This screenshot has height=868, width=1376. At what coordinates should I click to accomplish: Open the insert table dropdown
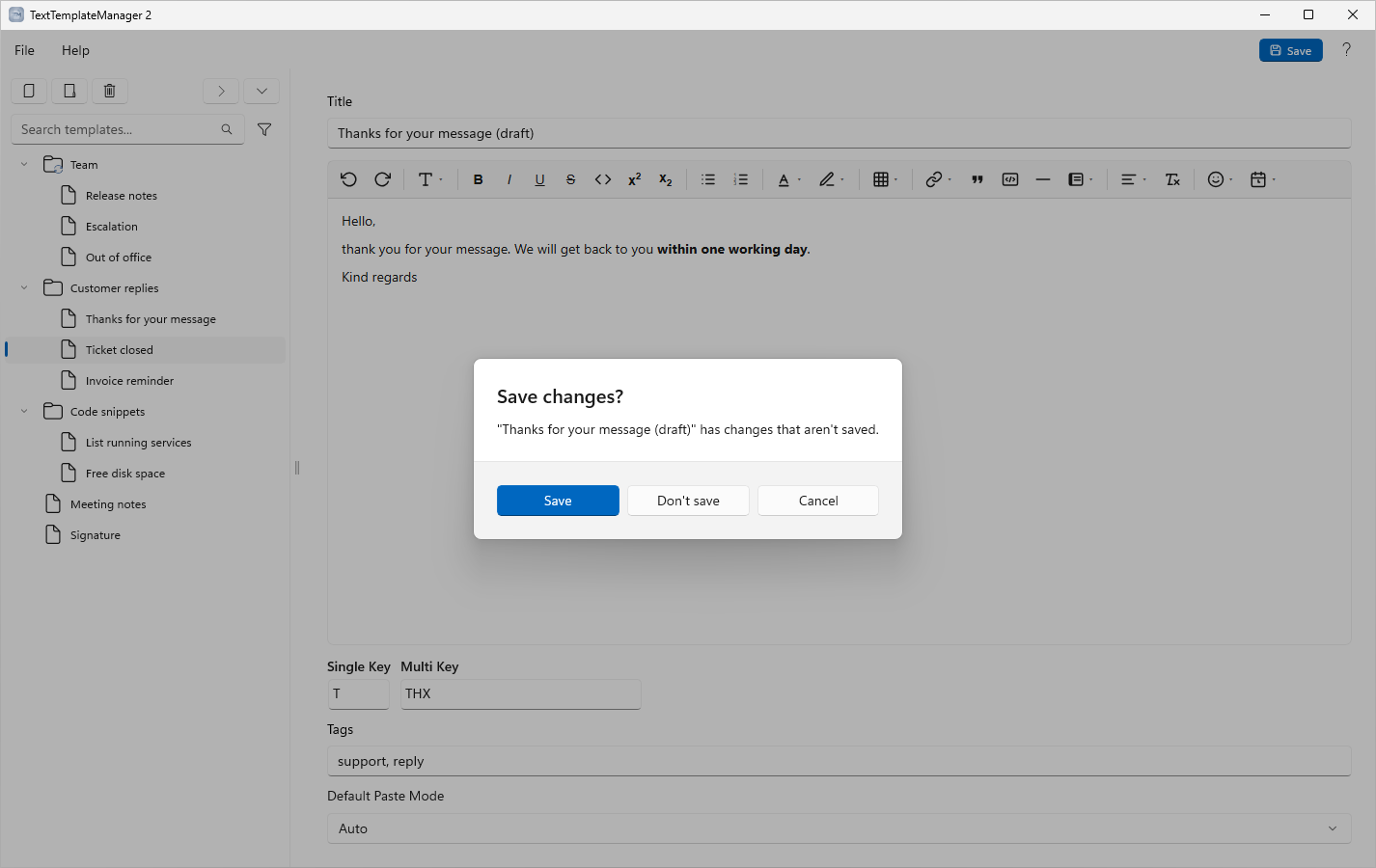pyautogui.click(x=886, y=179)
